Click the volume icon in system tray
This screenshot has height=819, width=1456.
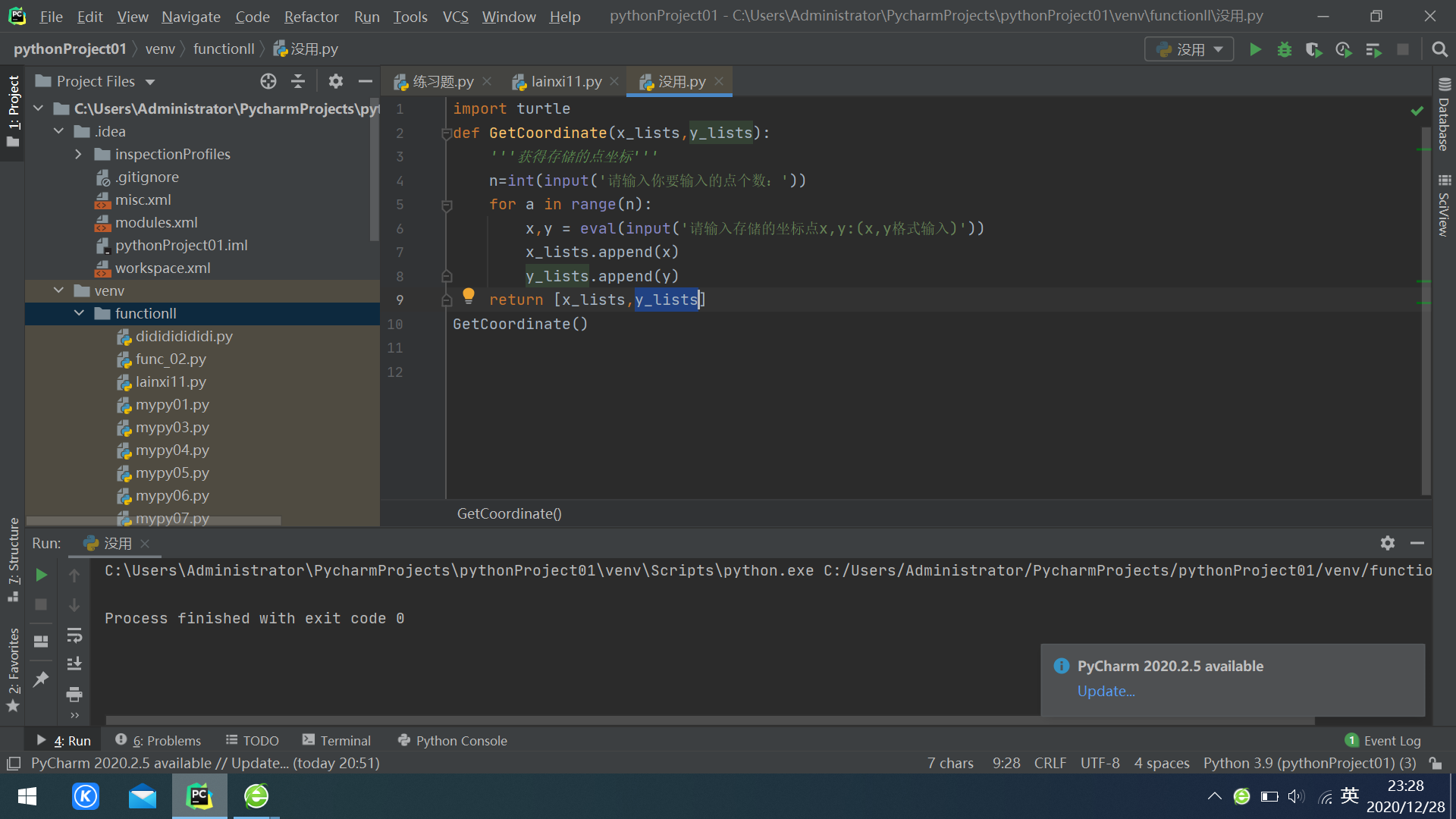point(1296,796)
